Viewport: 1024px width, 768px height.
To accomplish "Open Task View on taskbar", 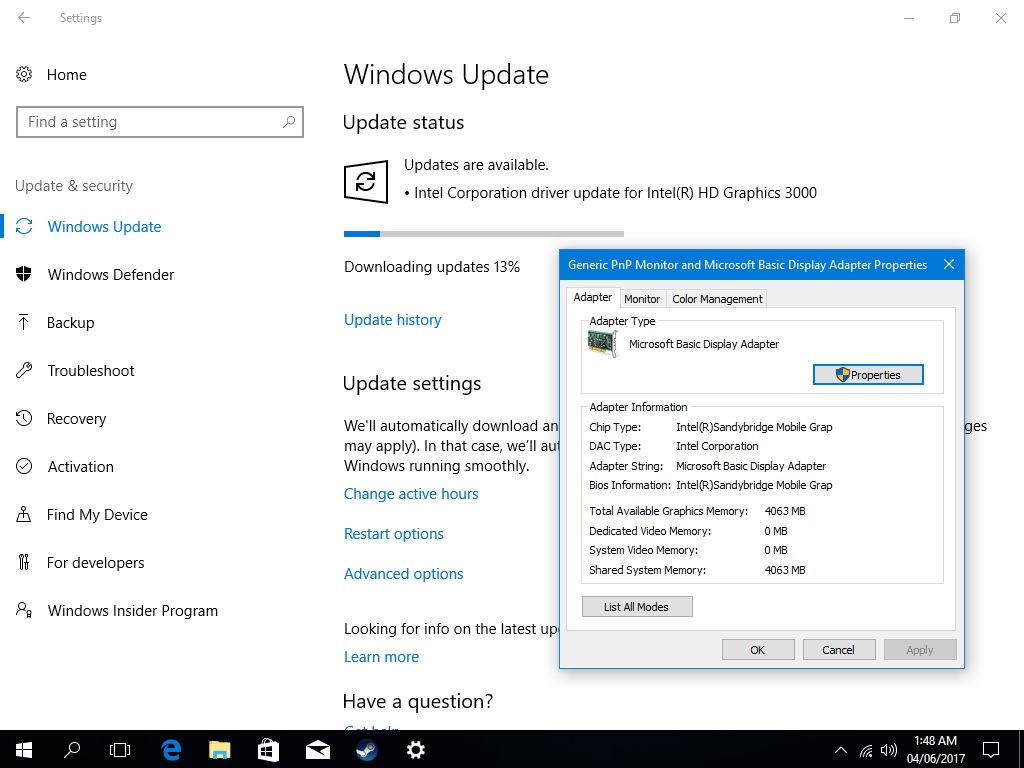I will coord(120,750).
